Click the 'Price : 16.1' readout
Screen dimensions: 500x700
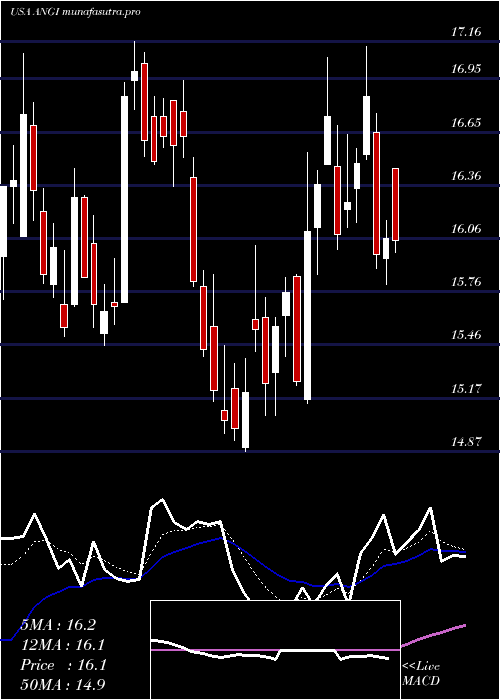click(x=63, y=665)
